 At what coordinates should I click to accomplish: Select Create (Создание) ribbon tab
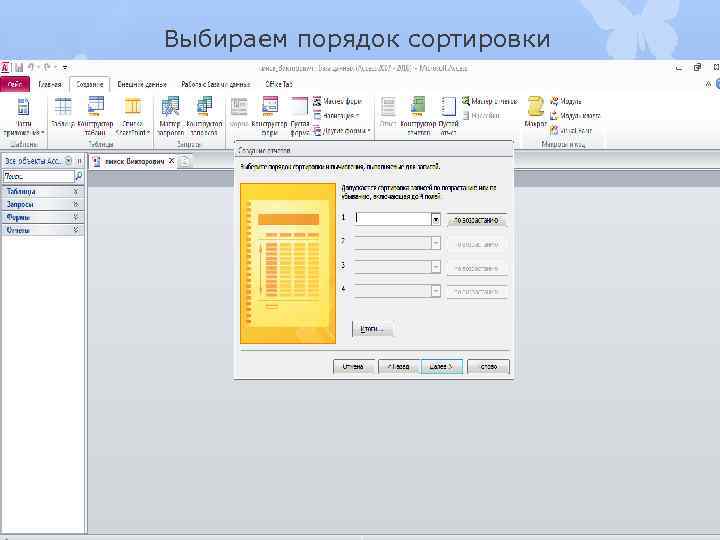coord(89,84)
